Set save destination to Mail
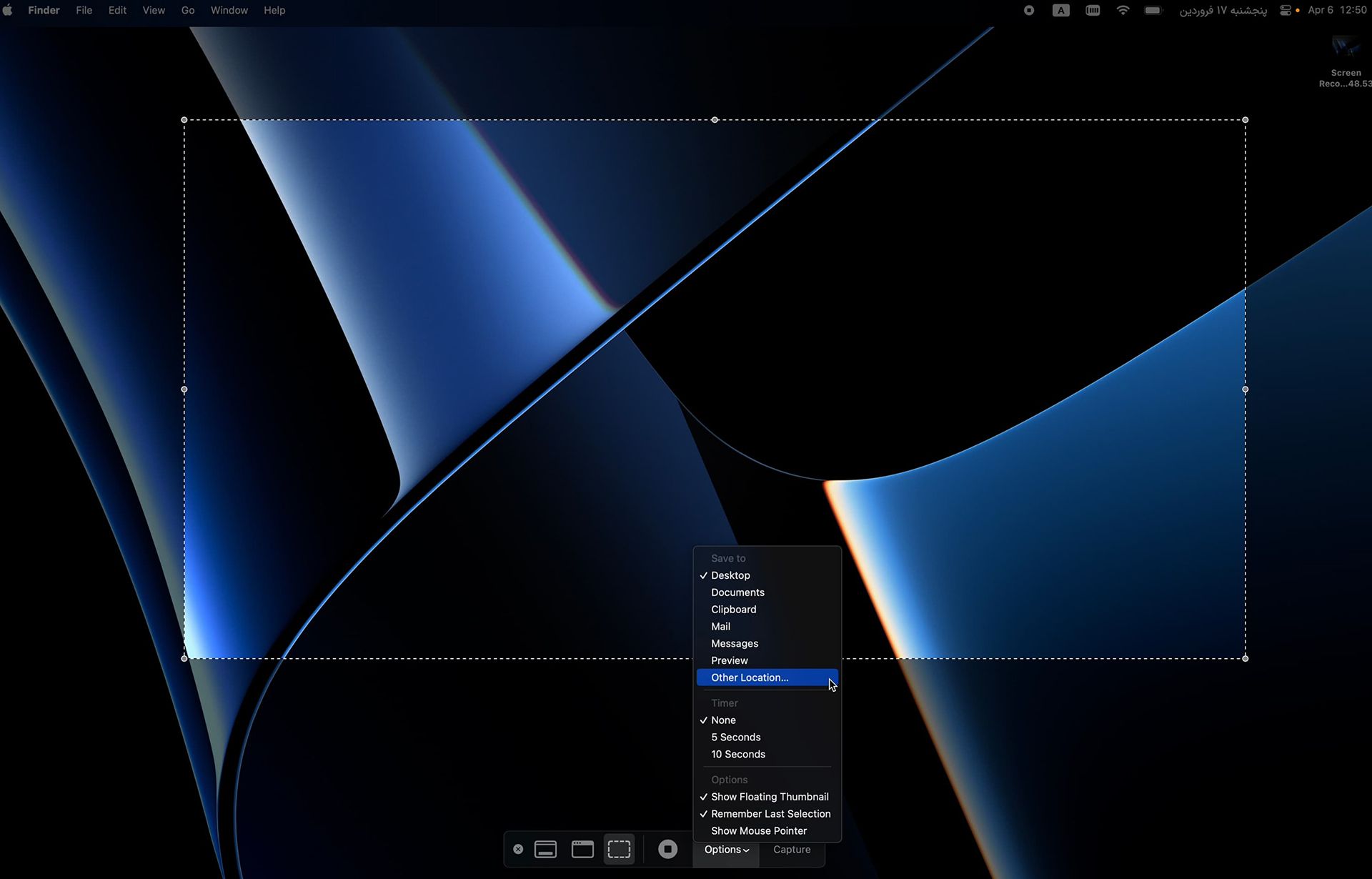This screenshot has width=1372, height=879. point(767,627)
